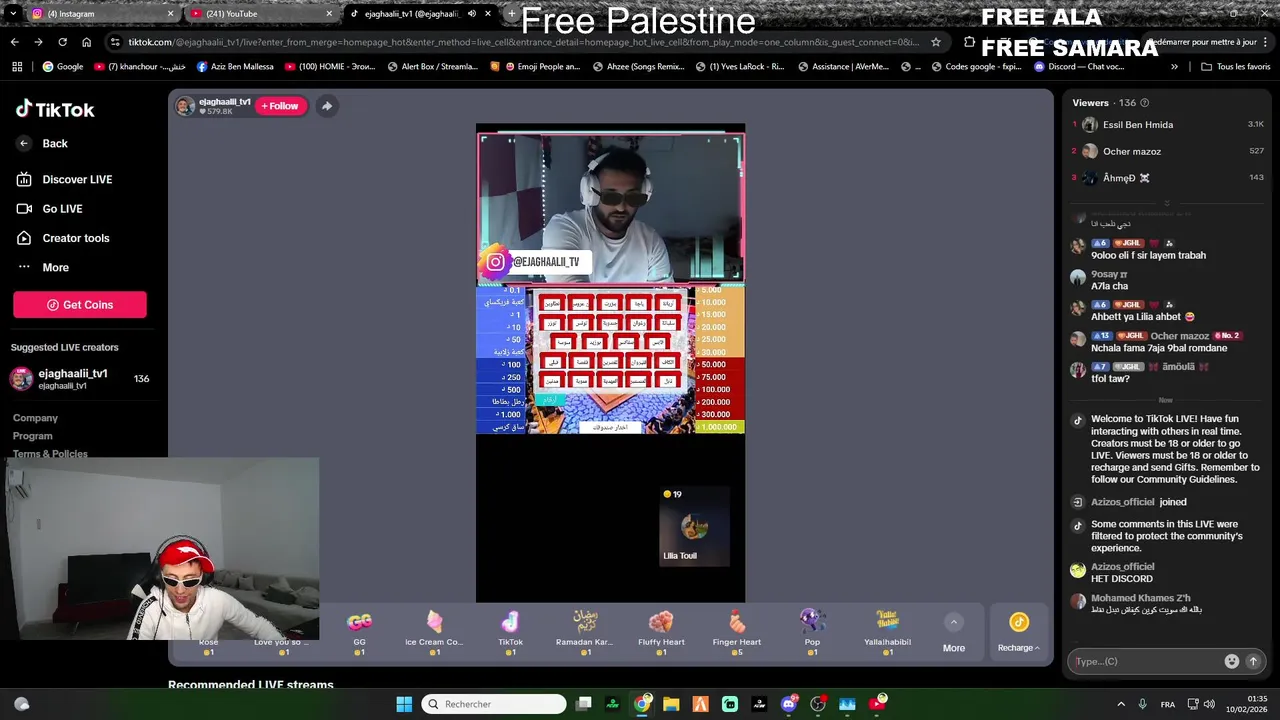Open Viewers info icon
The height and width of the screenshot is (720, 1280).
[x=1145, y=103]
